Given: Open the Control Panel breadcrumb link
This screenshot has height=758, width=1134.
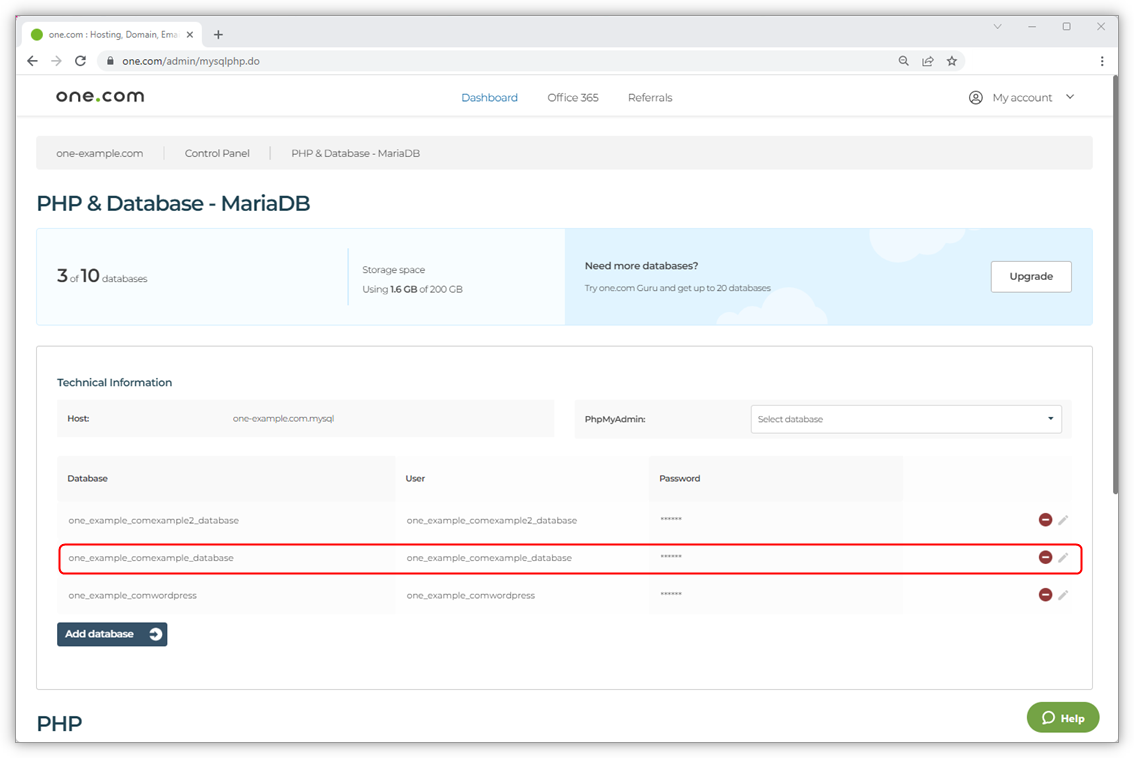Looking at the screenshot, I should [216, 154].
